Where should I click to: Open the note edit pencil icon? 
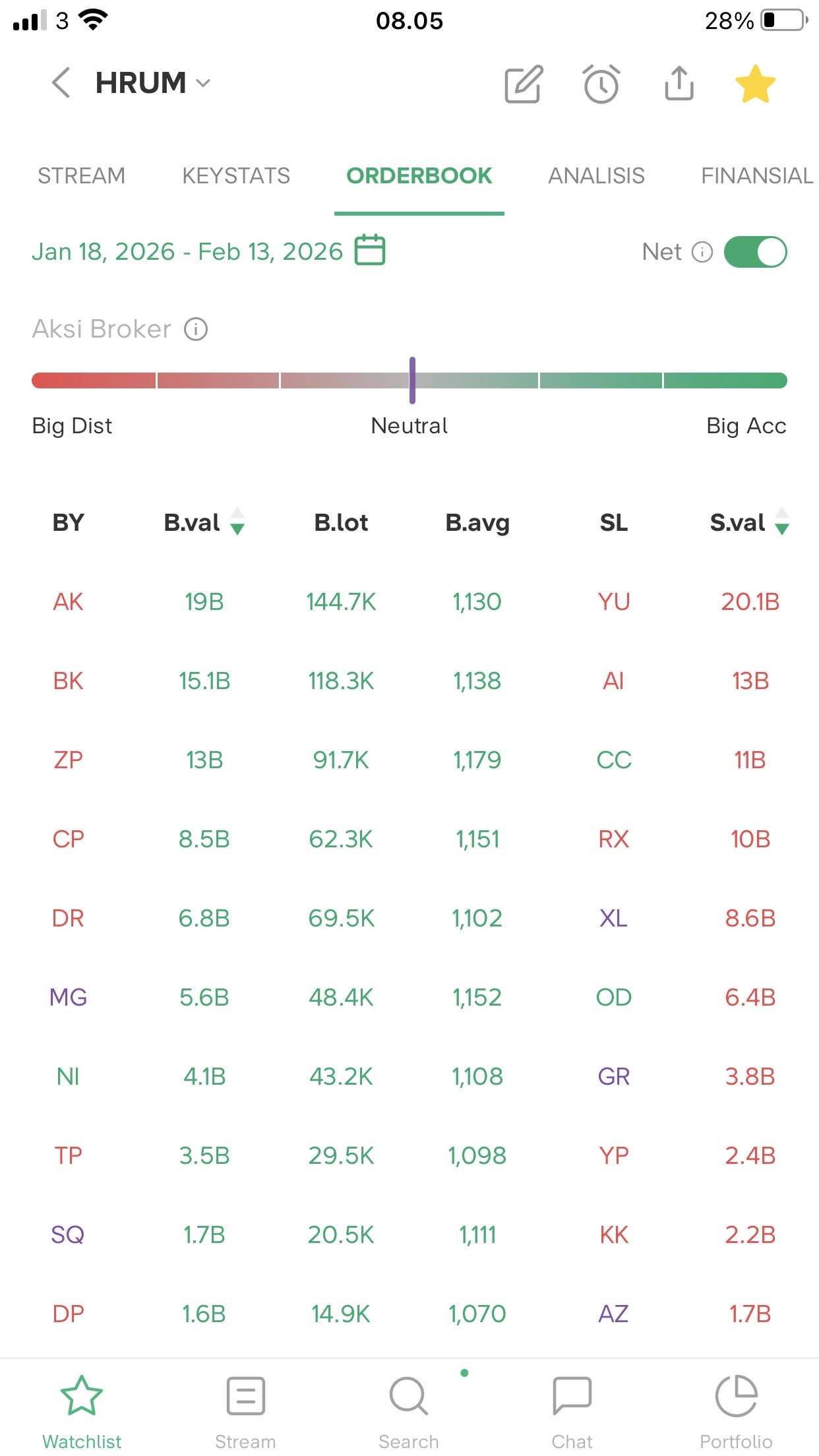[524, 84]
